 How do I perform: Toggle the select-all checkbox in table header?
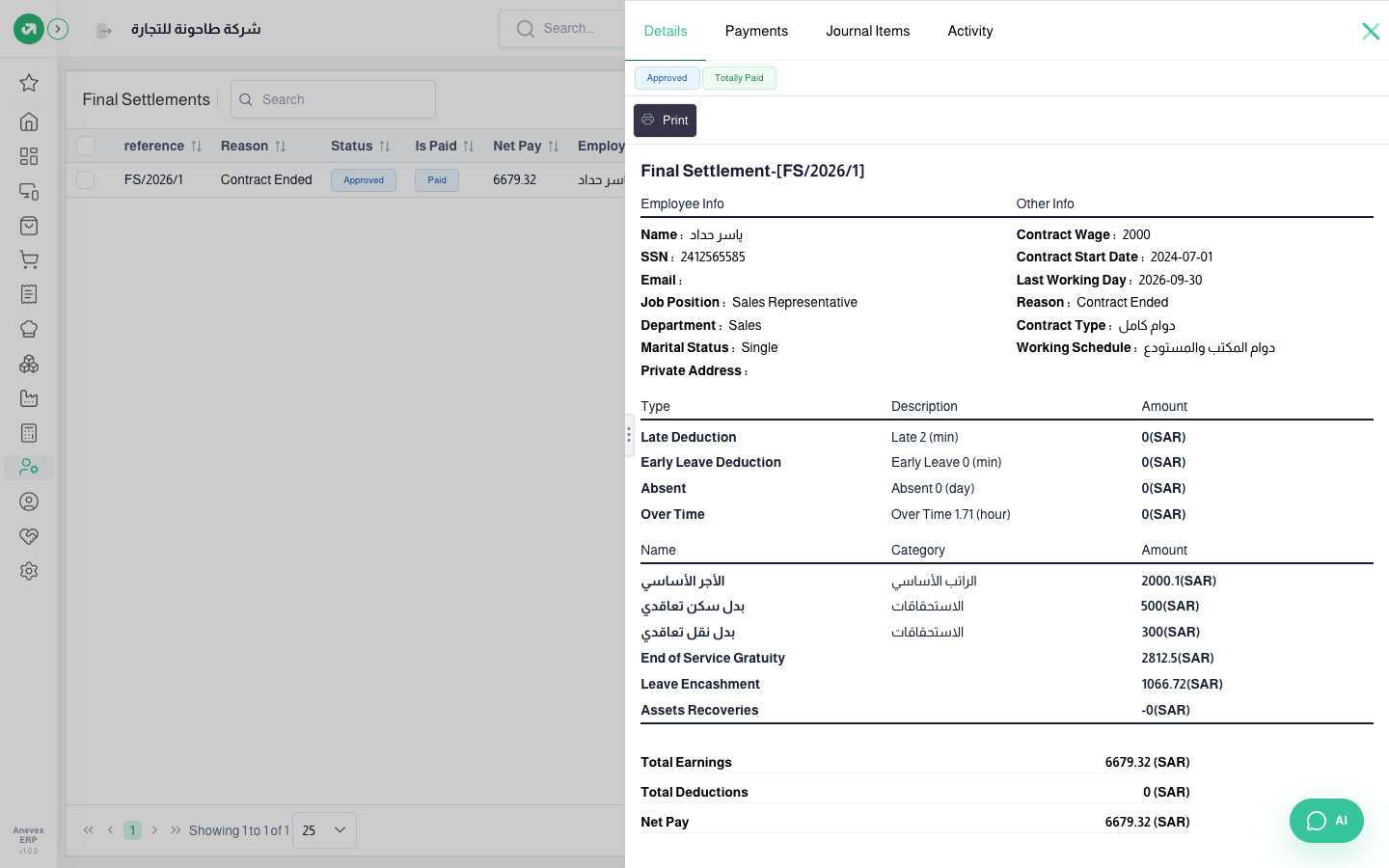click(86, 146)
